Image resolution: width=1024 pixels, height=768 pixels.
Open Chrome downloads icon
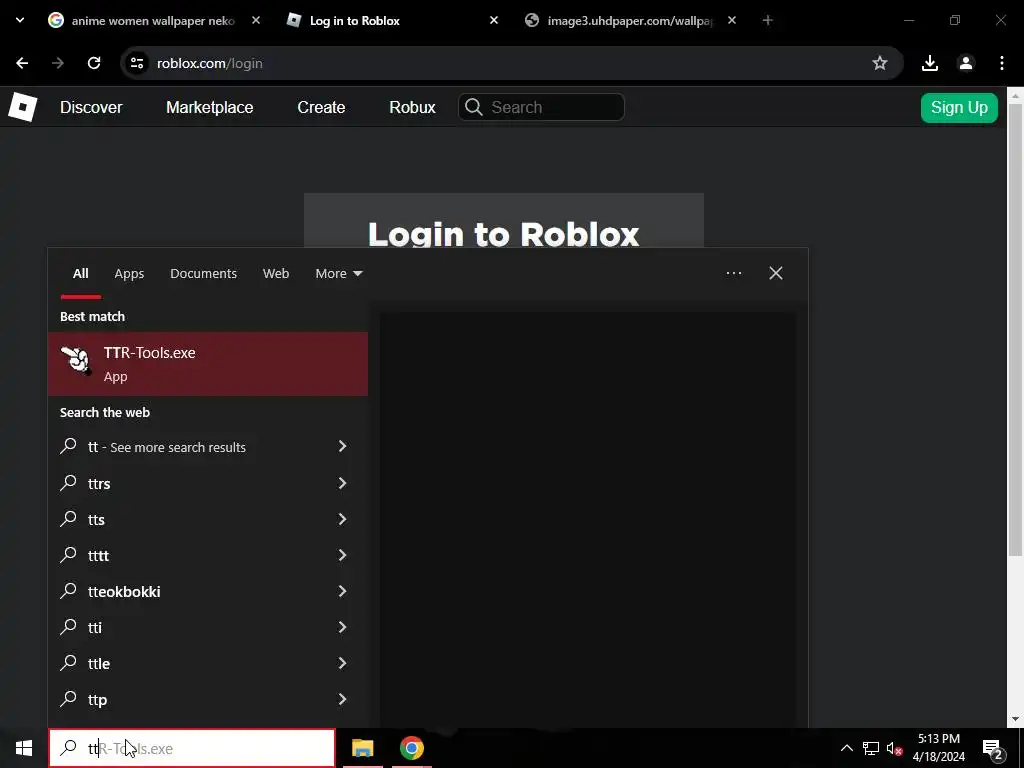click(x=930, y=63)
